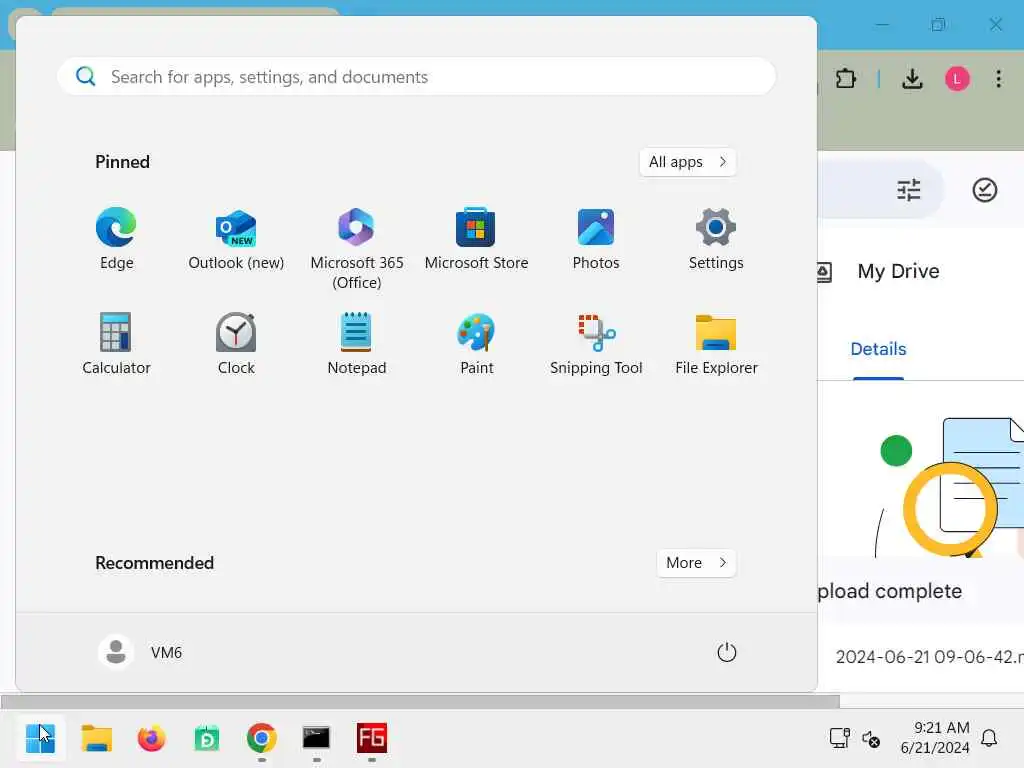Viewport: 1024px width, 768px height.
Task: Open Chrome extensions puzzle icon
Action: coord(846,79)
